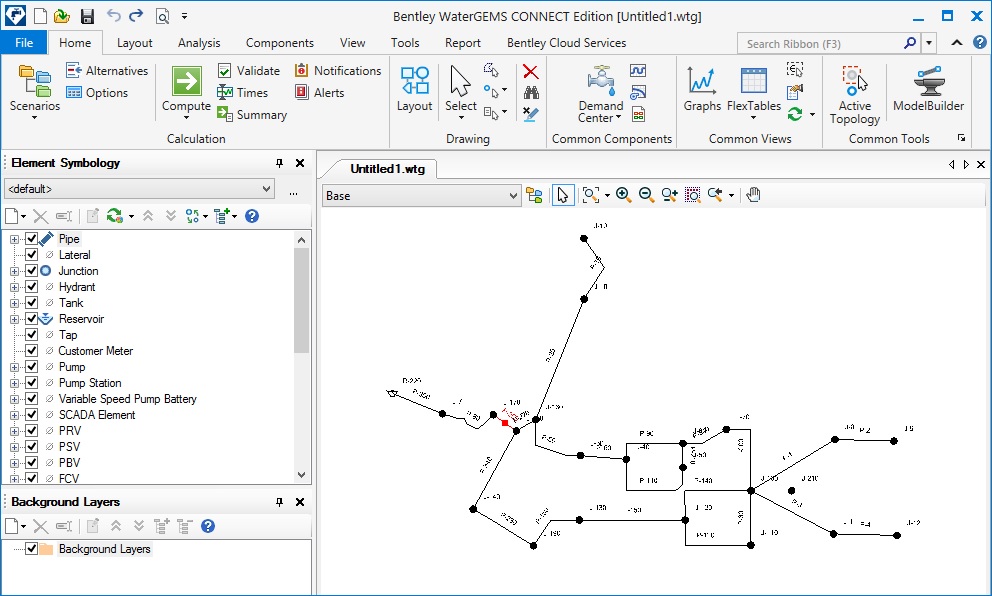Click the Search Ribbon input field
The height and width of the screenshot is (596, 992).
[820, 44]
